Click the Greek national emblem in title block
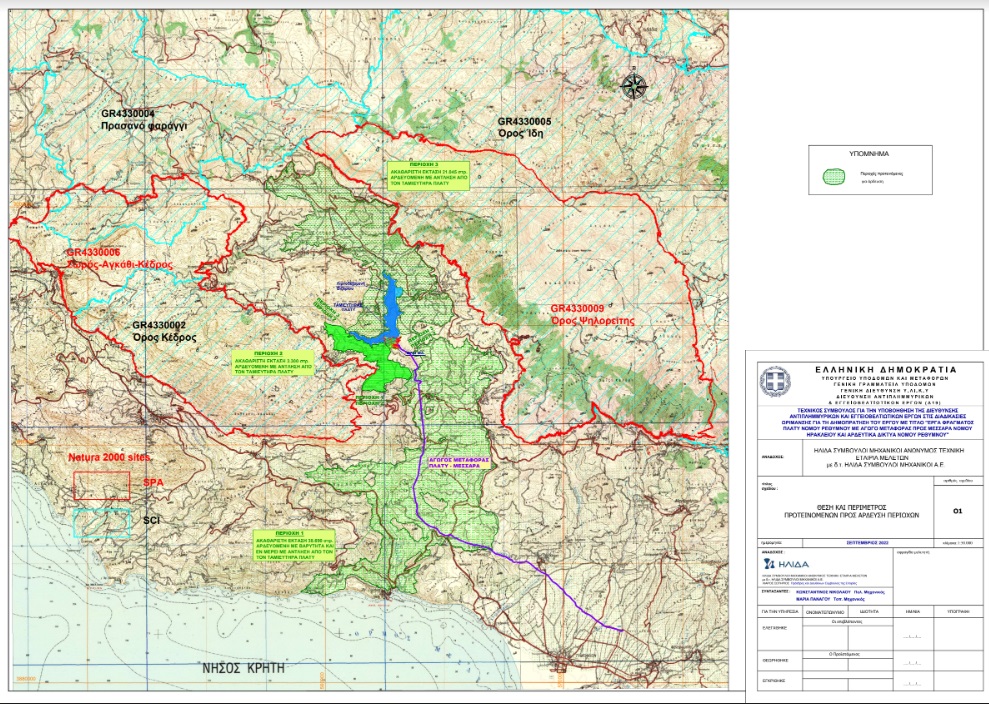Screen dimensions: 989x704 tap(775, 382)
